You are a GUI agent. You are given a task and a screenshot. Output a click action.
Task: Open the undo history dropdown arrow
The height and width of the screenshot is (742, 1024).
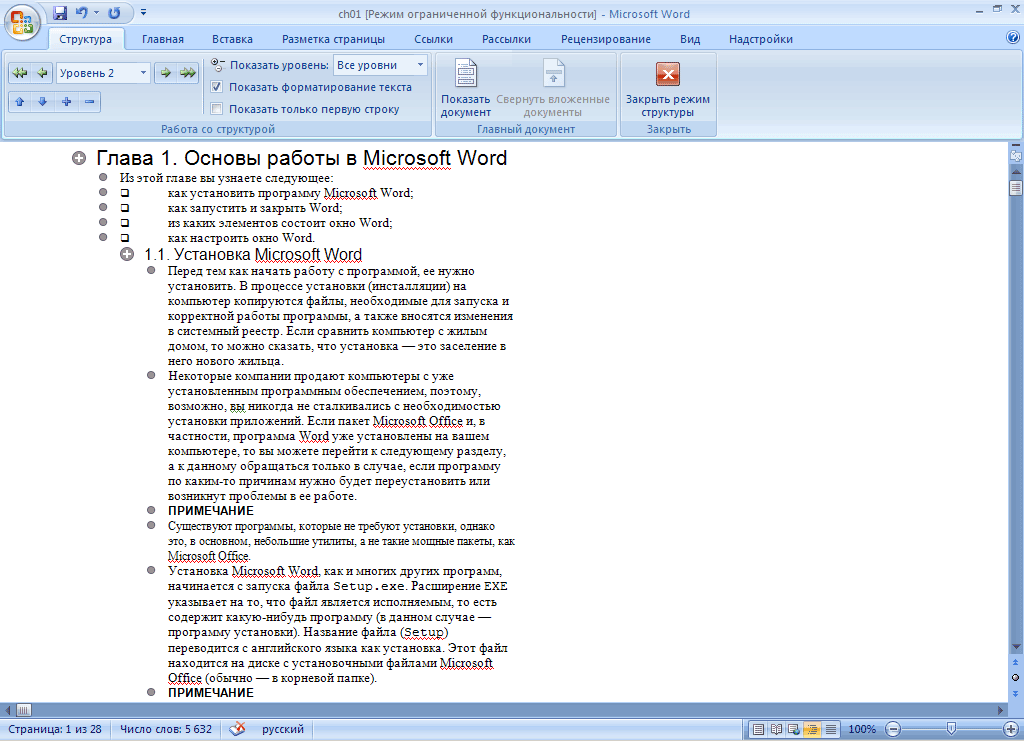click(x=97, y=13)
